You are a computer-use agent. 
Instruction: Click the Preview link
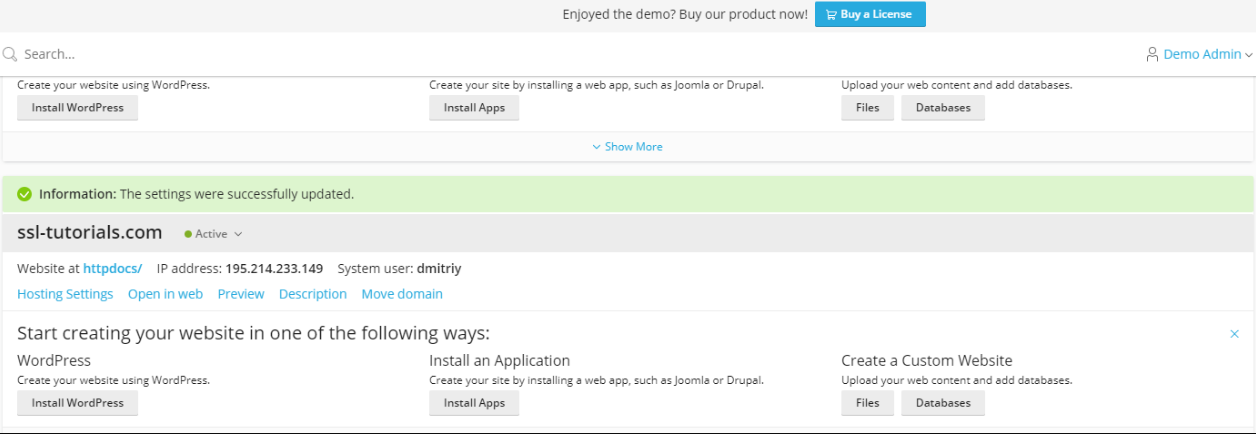[241, 294]
